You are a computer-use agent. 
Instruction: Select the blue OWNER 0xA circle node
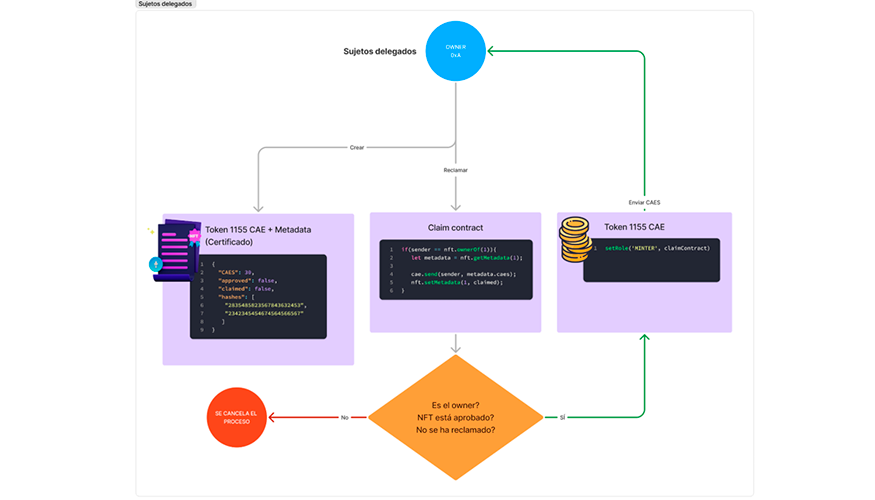[455, 51]
